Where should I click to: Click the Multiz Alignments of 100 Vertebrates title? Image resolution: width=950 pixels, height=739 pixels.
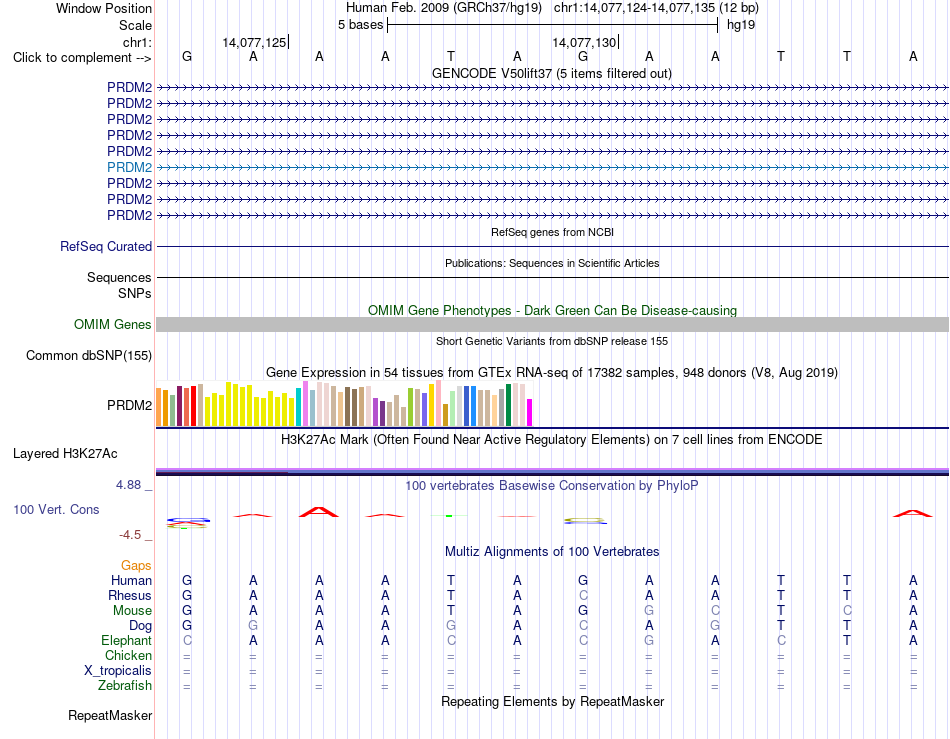552,552
